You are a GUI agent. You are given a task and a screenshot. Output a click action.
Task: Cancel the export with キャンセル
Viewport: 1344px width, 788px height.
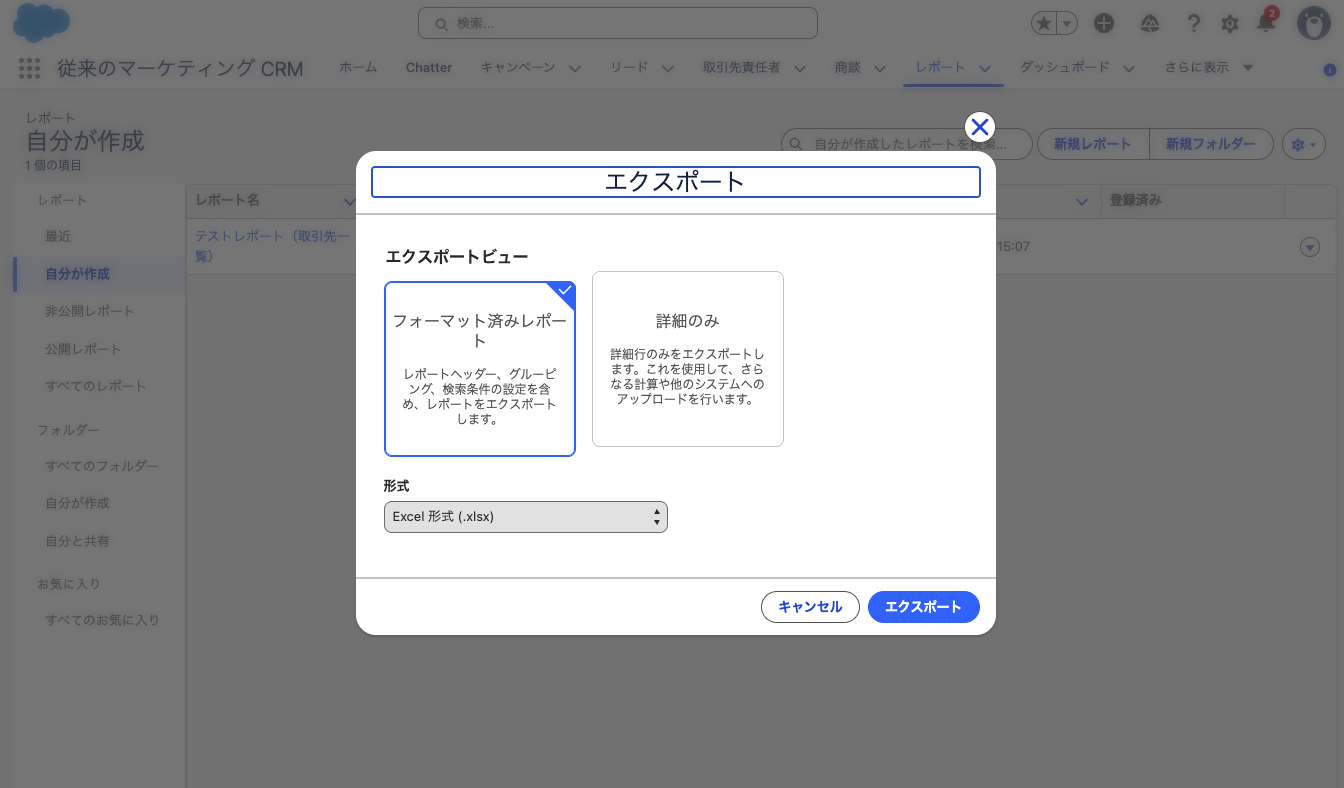[810, 606]
